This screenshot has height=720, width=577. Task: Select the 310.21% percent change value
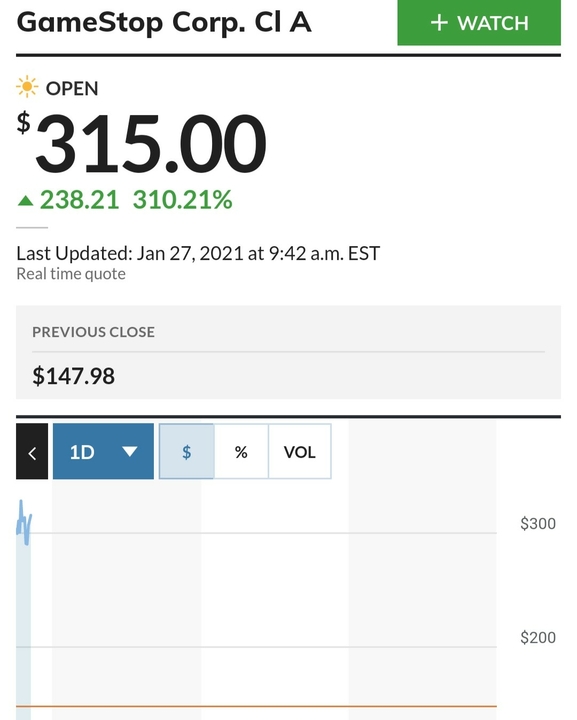183,200
